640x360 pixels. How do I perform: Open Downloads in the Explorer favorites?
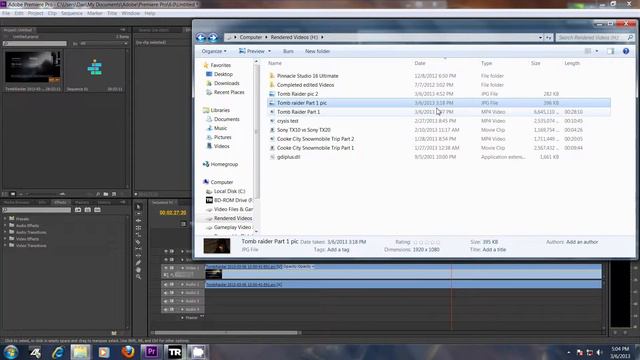point(227,83)
